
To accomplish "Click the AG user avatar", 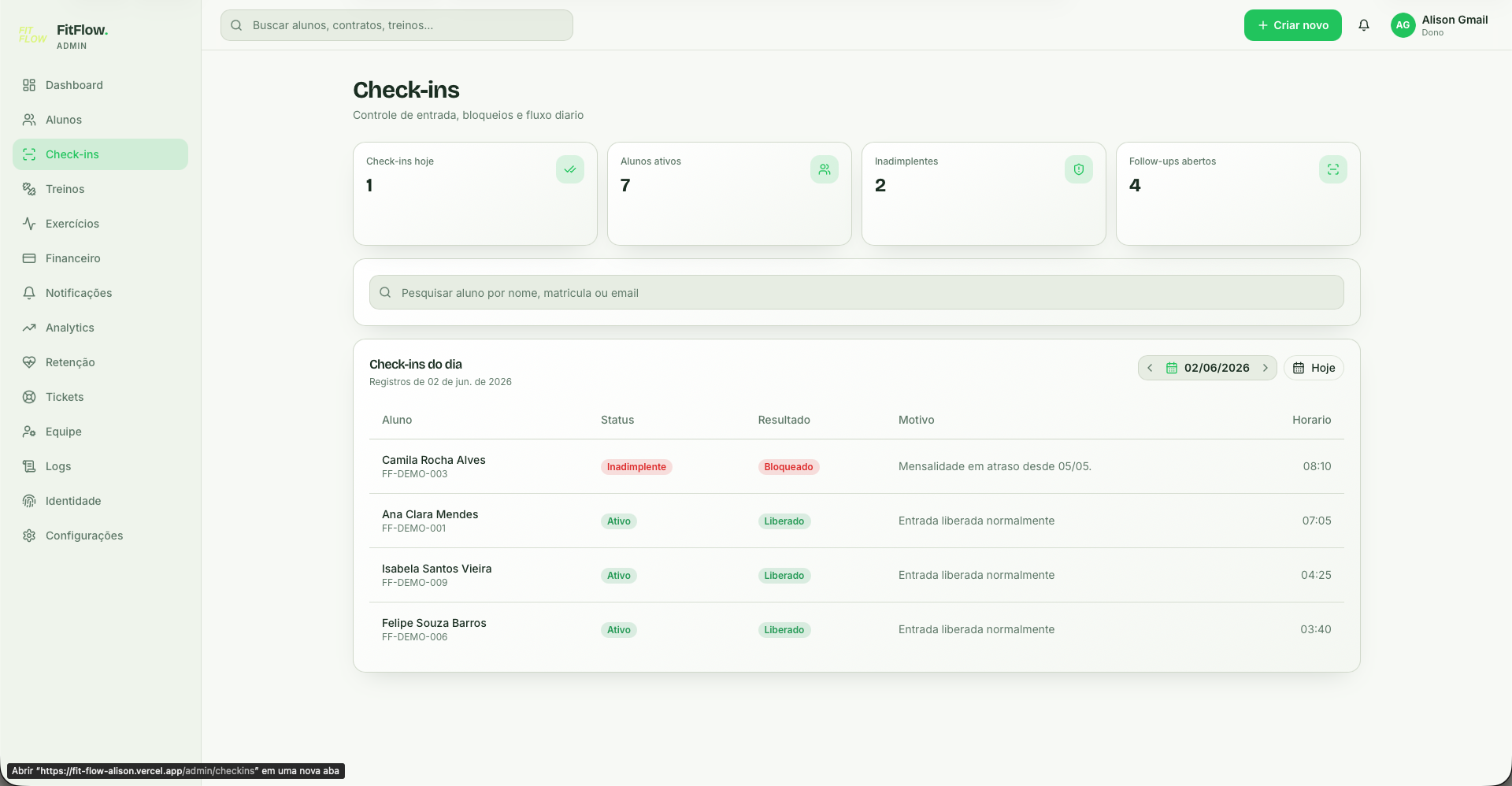I will (1403, 25).
